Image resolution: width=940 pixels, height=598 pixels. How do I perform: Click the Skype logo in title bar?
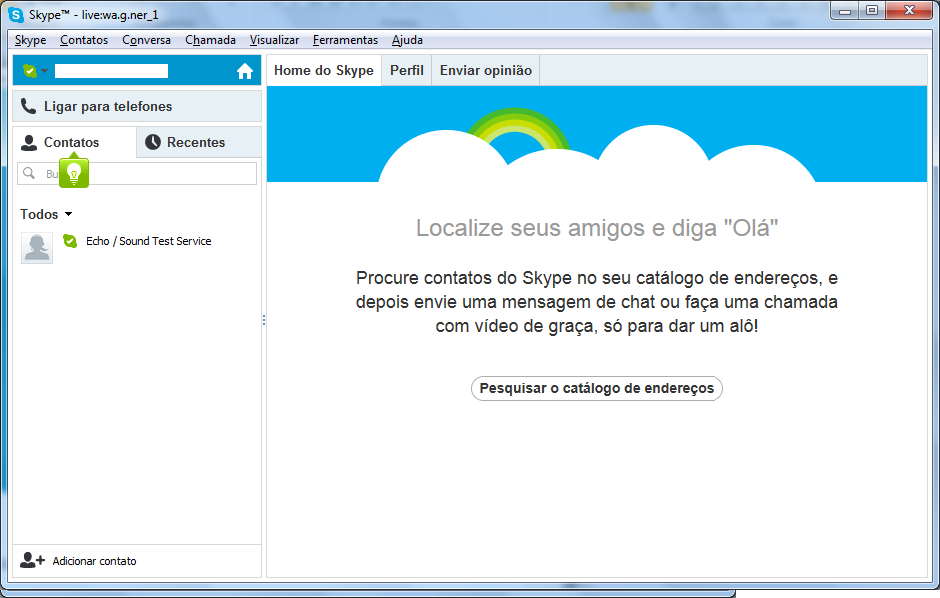16,14
